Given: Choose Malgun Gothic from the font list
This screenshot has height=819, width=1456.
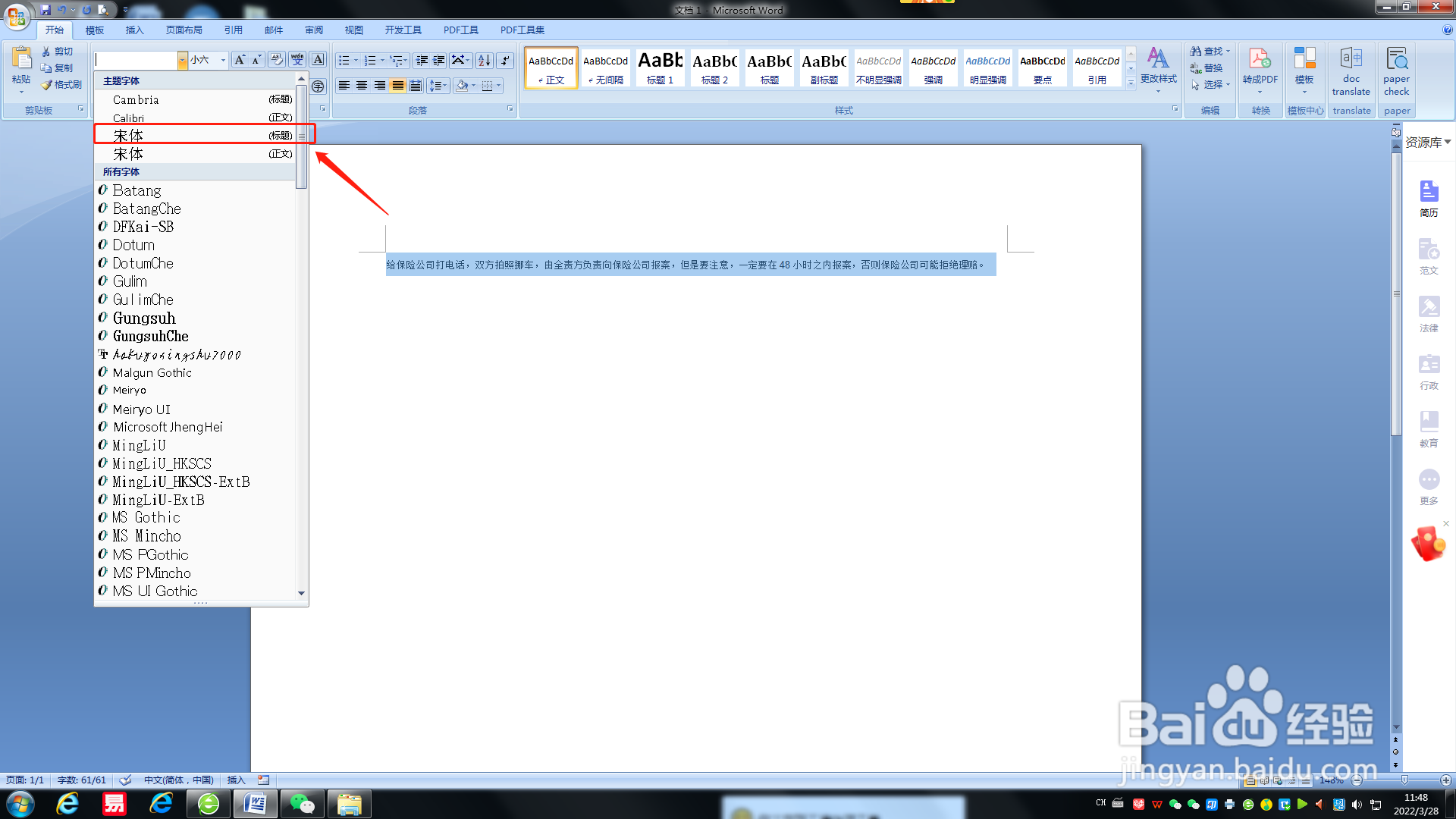Looking at the screenshot, I should (x=196, y=372).
